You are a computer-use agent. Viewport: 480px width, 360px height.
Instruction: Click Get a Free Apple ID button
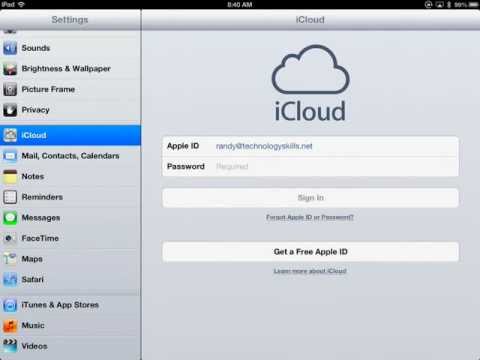point(310,252)
